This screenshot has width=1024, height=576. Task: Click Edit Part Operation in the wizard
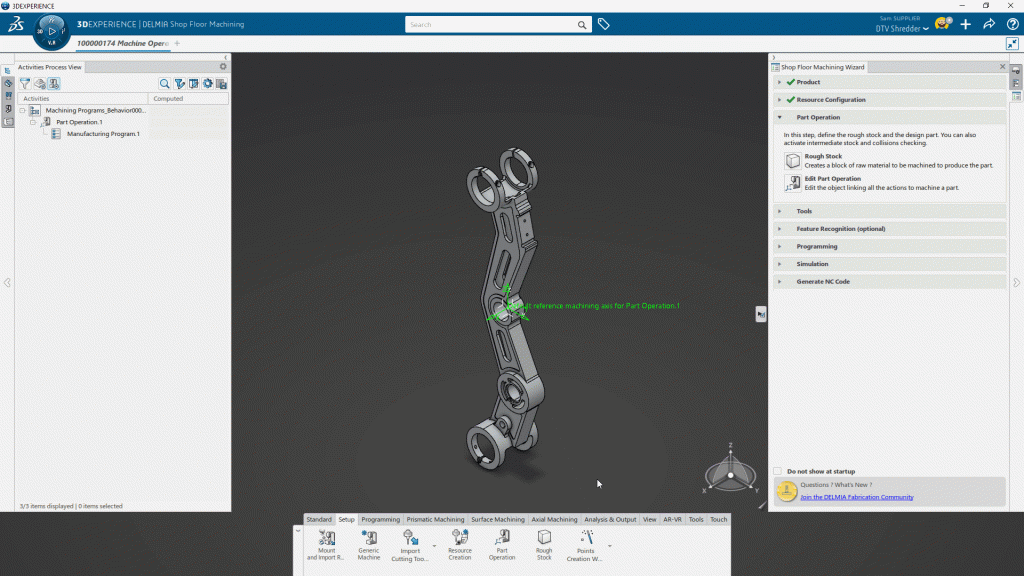832,179
